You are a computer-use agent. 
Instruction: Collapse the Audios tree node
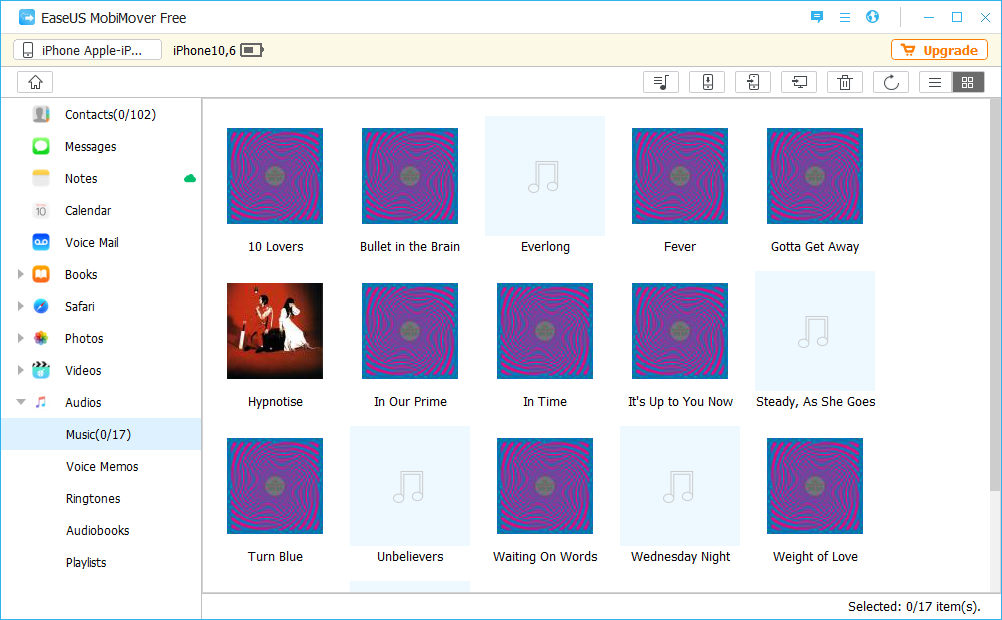click(x=21, y=402)
